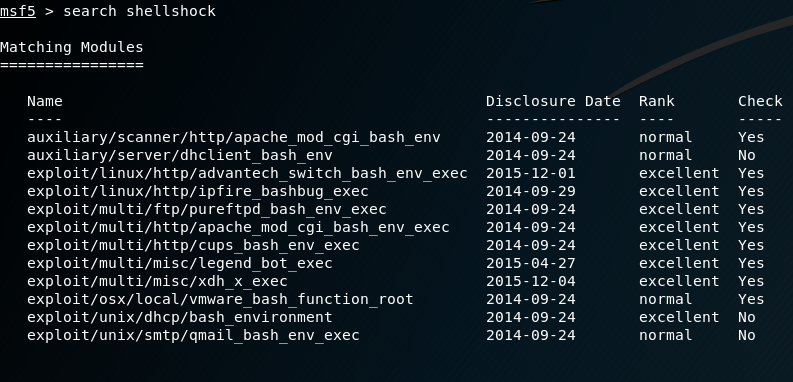Click 'Yes' check value of legend_bot_exec row

pyautogui.click(x=751, y=263)
